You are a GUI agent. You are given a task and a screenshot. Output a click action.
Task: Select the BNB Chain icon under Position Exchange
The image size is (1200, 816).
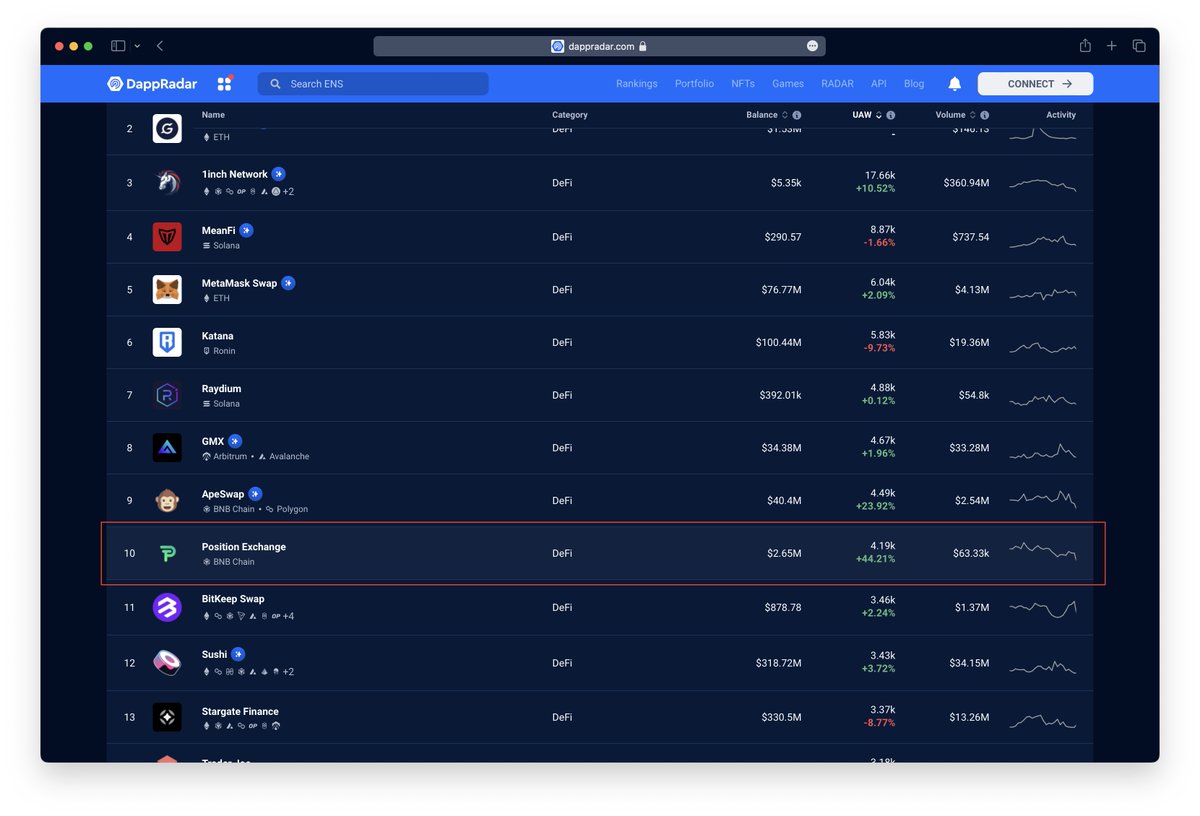[x=205, y=561]
